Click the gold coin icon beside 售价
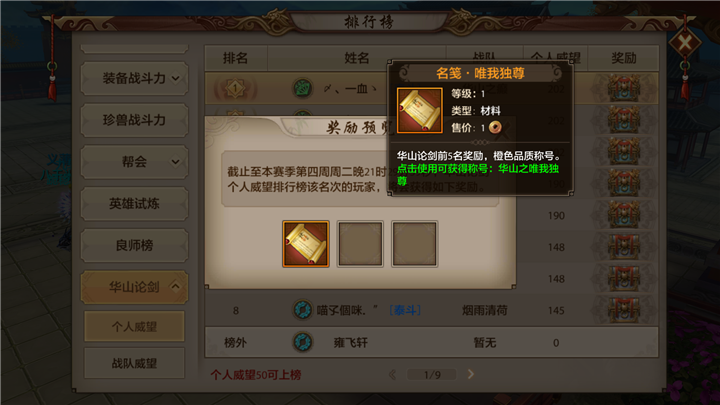Image resolution: width=720 pixels, height=405 pixels. coord(495,127)
